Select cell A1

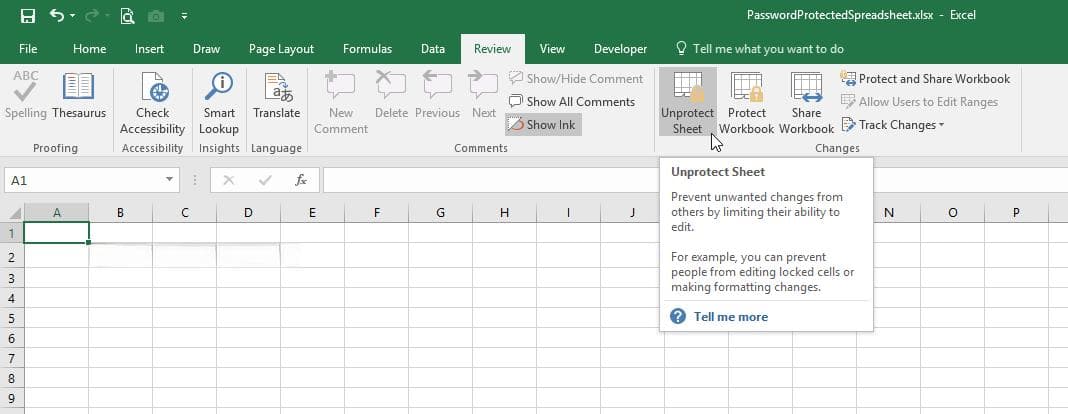pyautogui.click(x=57, y=233)
